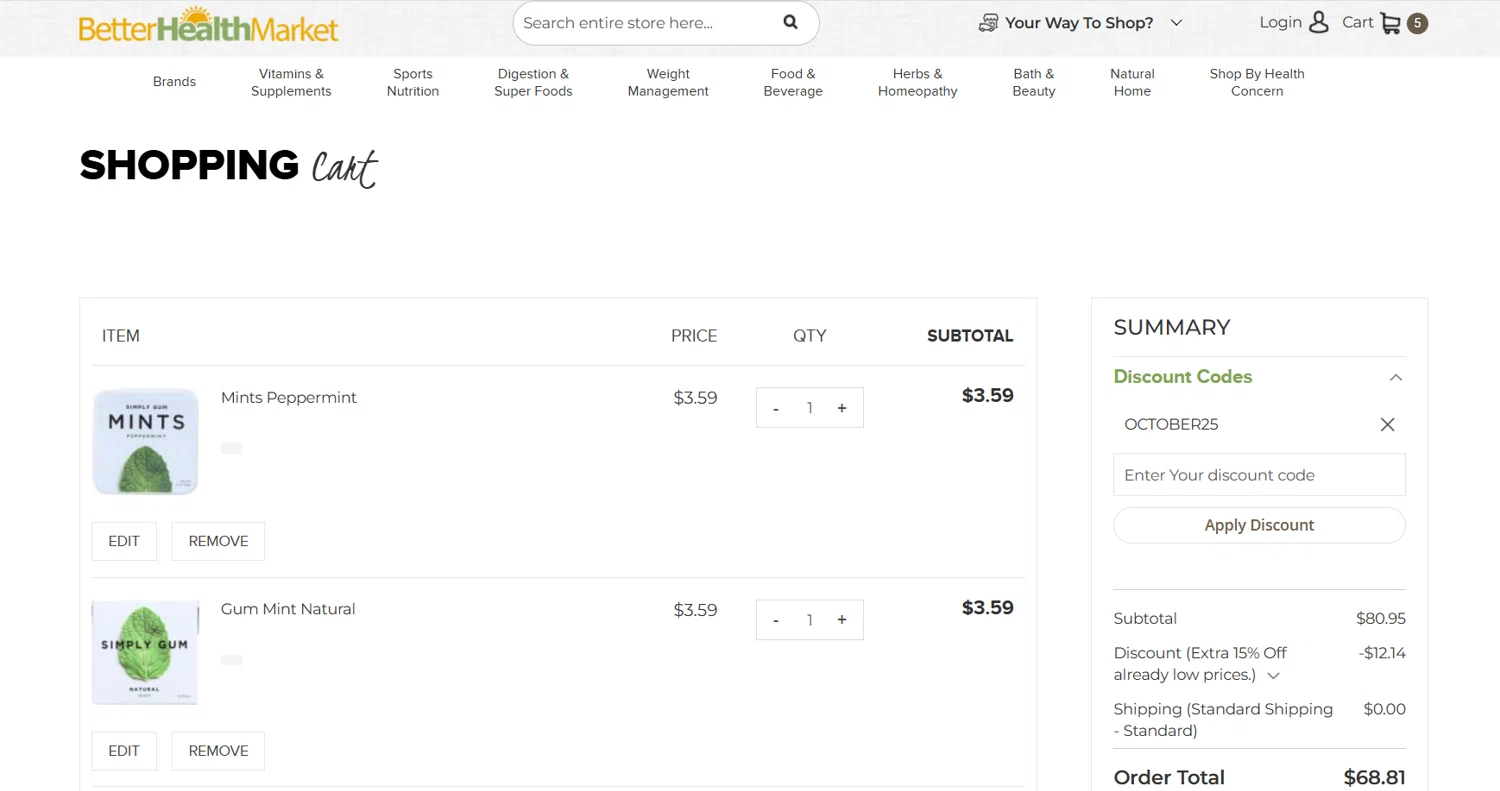The image size is (1500, 791).
Task: Click the Order Total $68.81 amount
Action: (1375, 777)
